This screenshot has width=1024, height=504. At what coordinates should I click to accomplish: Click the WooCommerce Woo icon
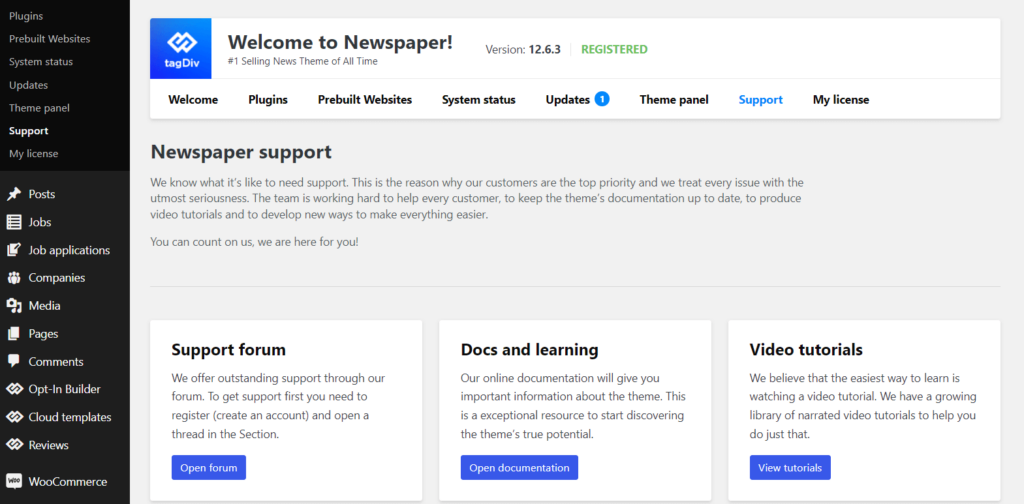(14, 482)
